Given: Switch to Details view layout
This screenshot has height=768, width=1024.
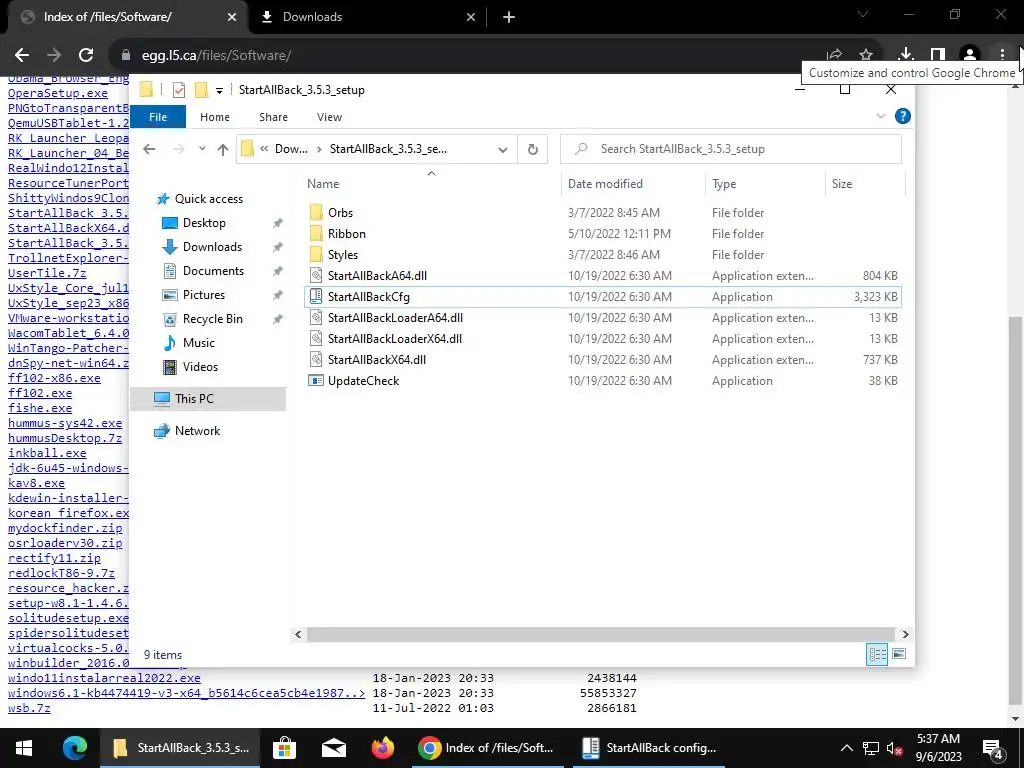Looking at the screenshot, I should click(x=877, y=654).
